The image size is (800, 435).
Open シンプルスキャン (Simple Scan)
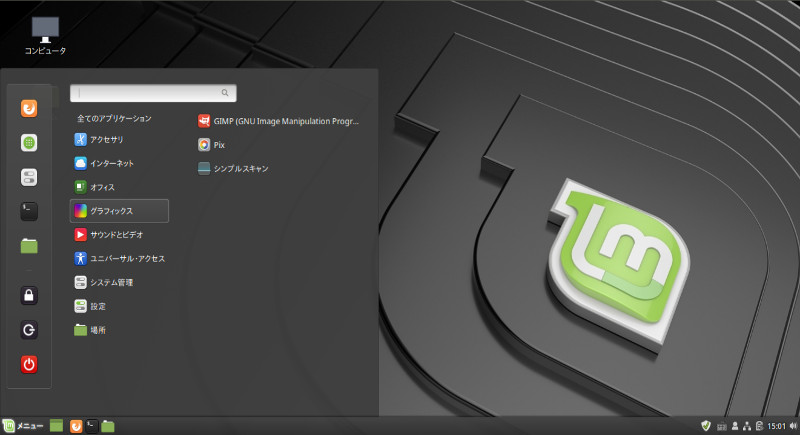tap(233, 168)
